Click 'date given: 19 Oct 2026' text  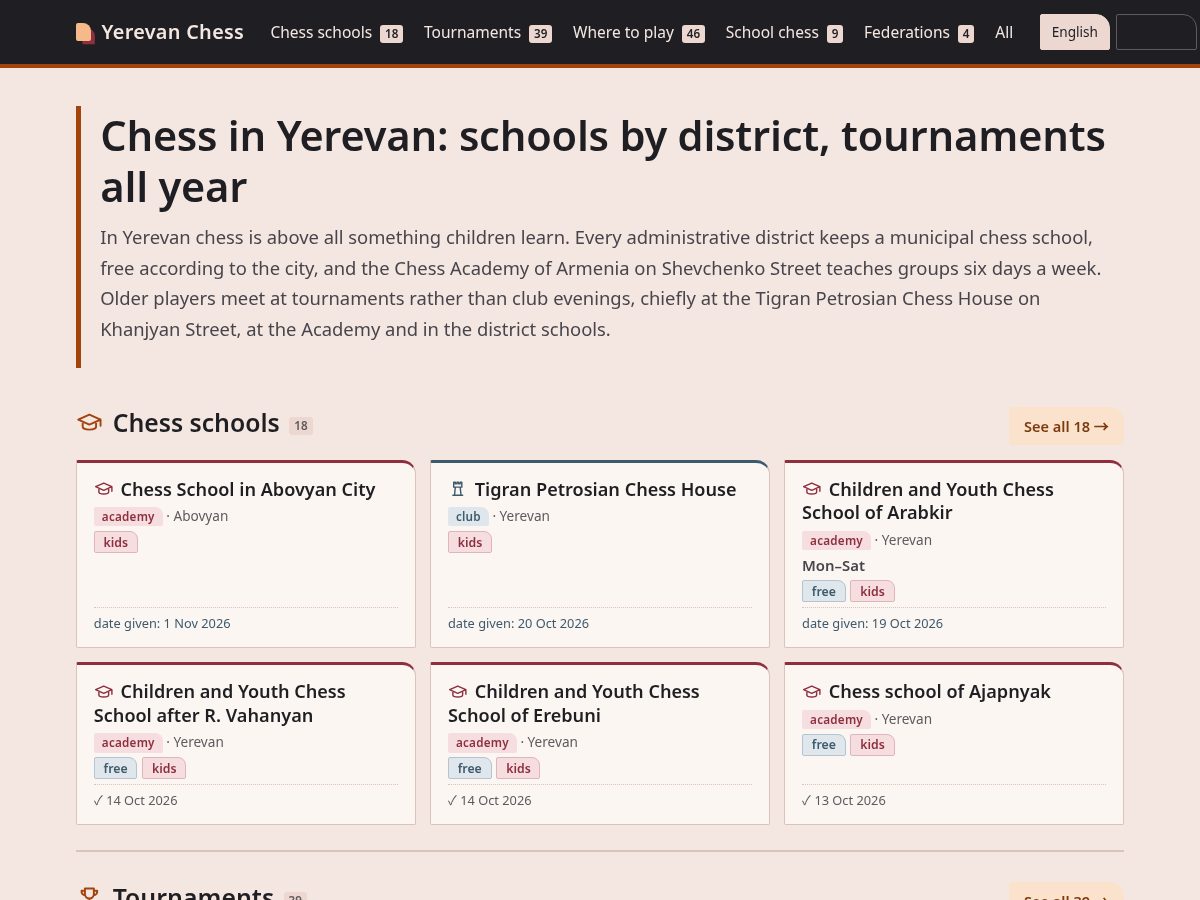pos(872,623)
